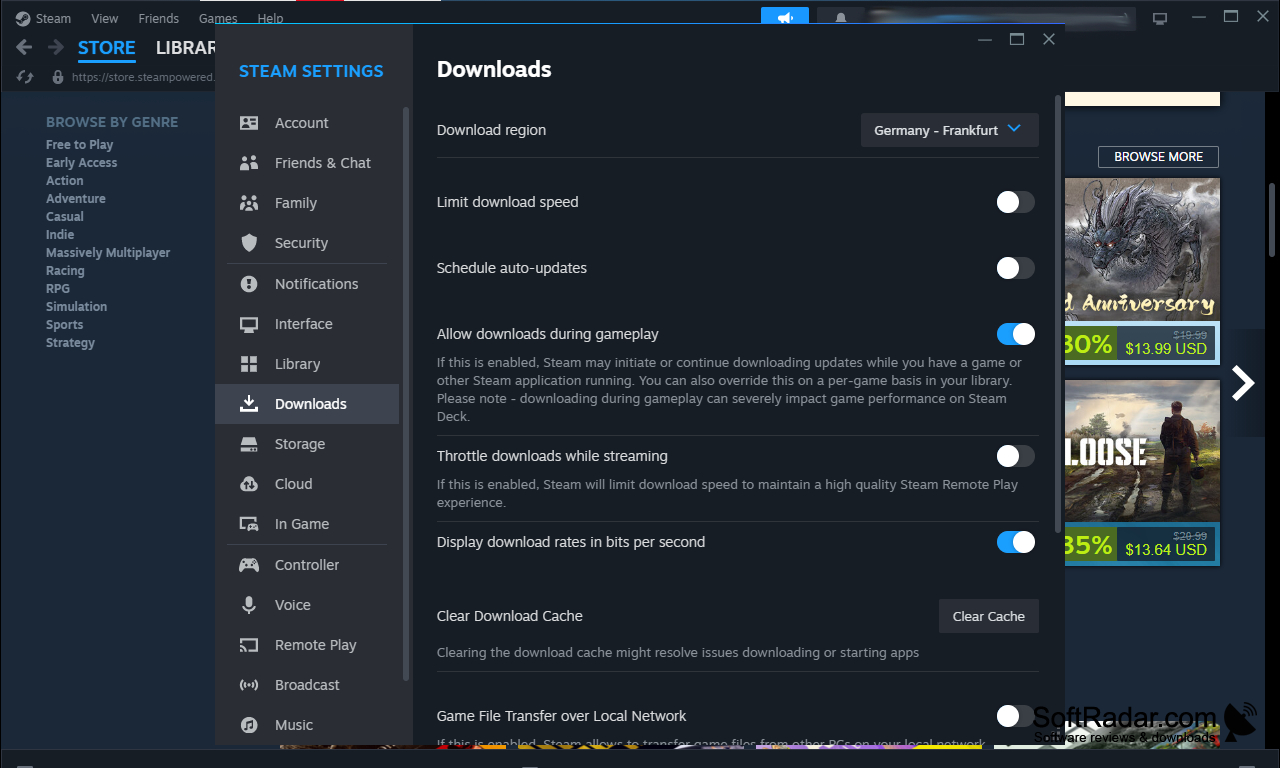Open the Casual genre link
The height and width of the screenshot is (768, 1280).
pyautogui.click(x=65, y=217)
